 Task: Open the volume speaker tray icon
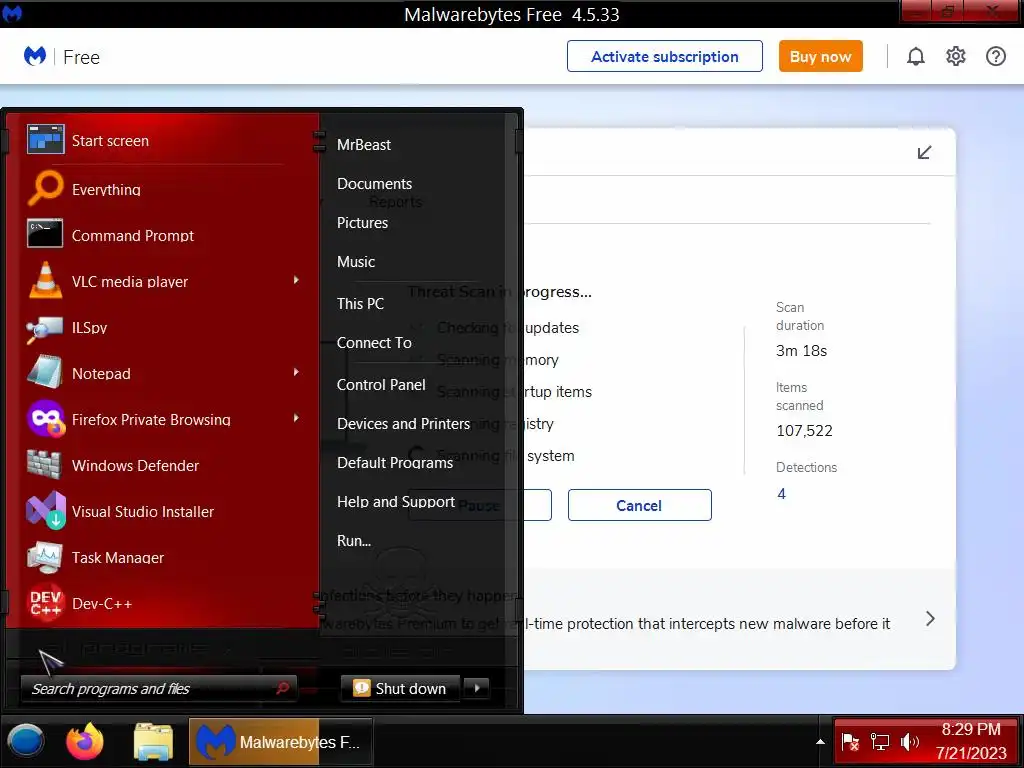(x=909, y=742)
